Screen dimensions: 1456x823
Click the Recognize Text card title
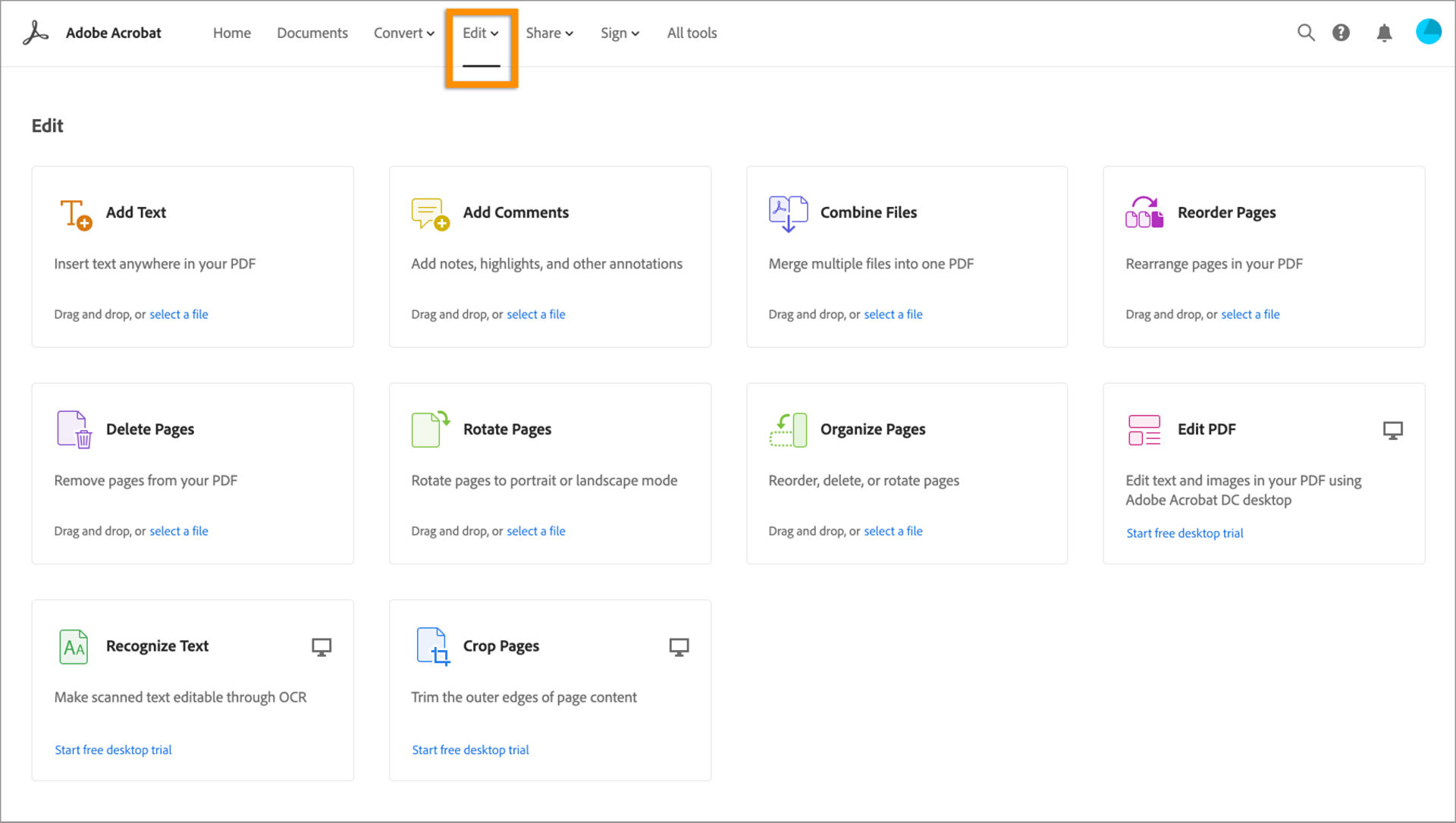(158, 646)
